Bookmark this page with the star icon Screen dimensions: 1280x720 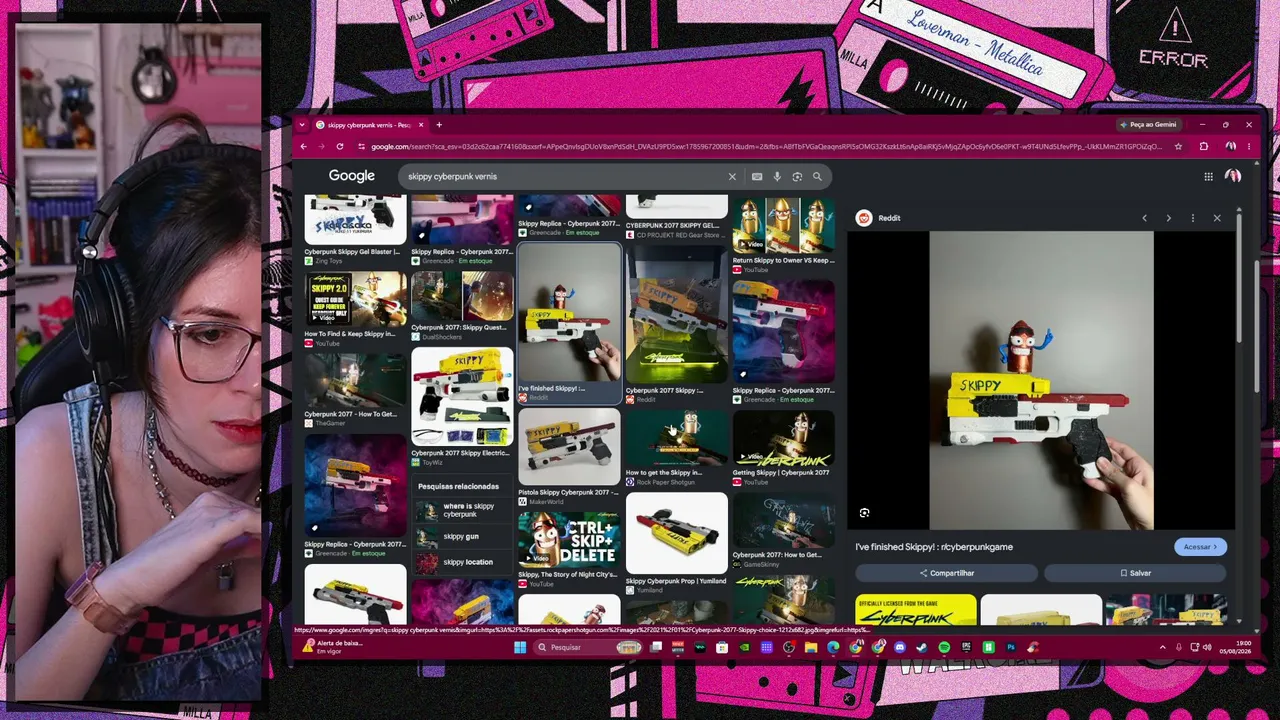click(1179, 146)
